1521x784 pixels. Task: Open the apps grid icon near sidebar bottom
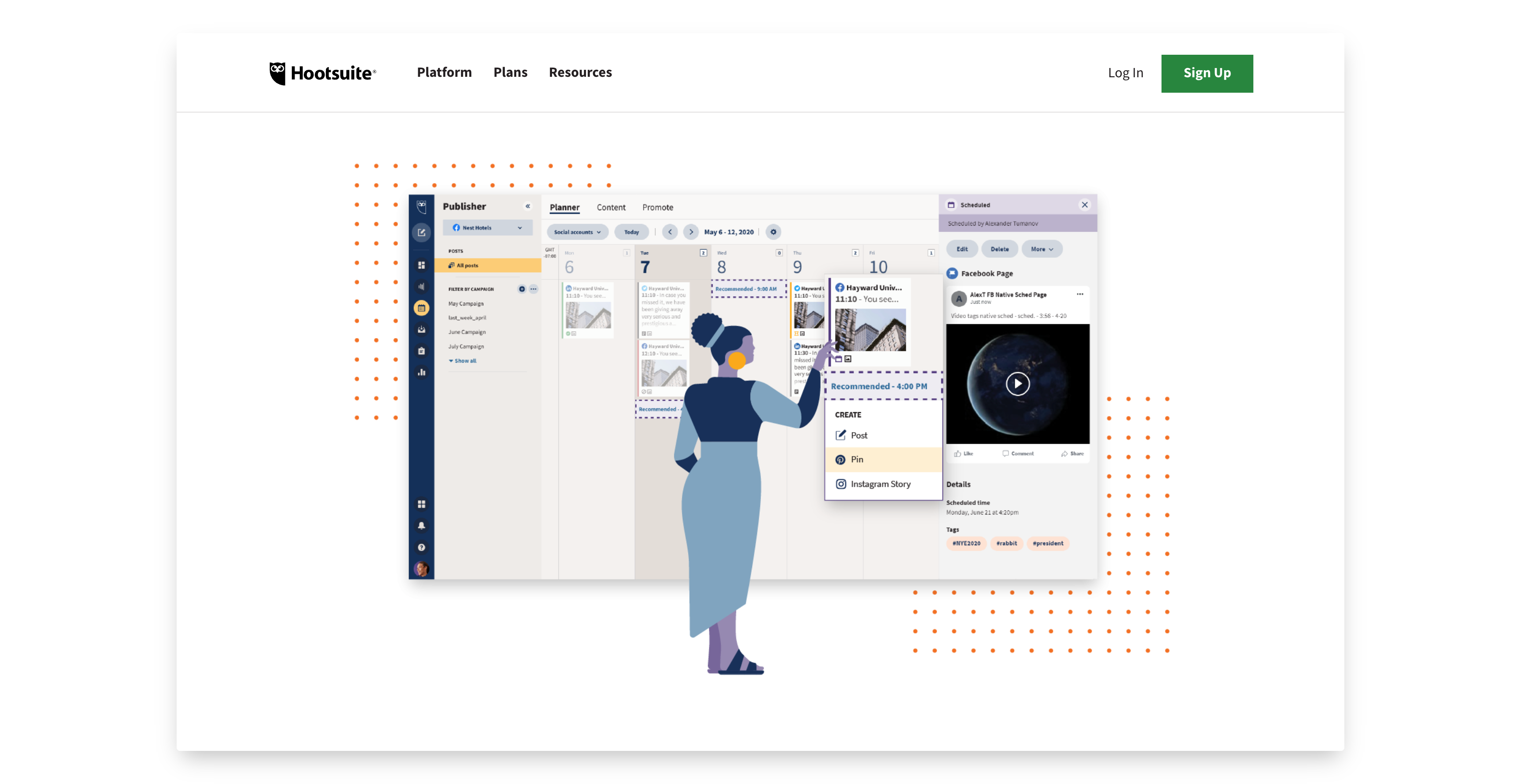pyautogui.click(x=422, y=504)
